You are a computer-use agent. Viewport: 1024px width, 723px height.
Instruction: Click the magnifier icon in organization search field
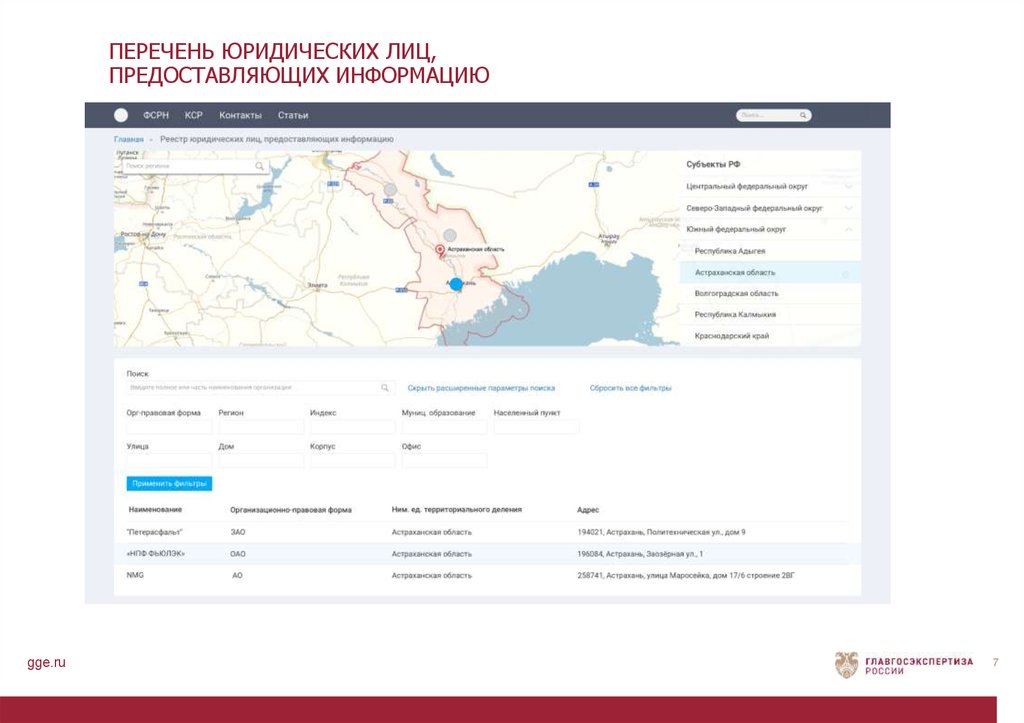385,387
